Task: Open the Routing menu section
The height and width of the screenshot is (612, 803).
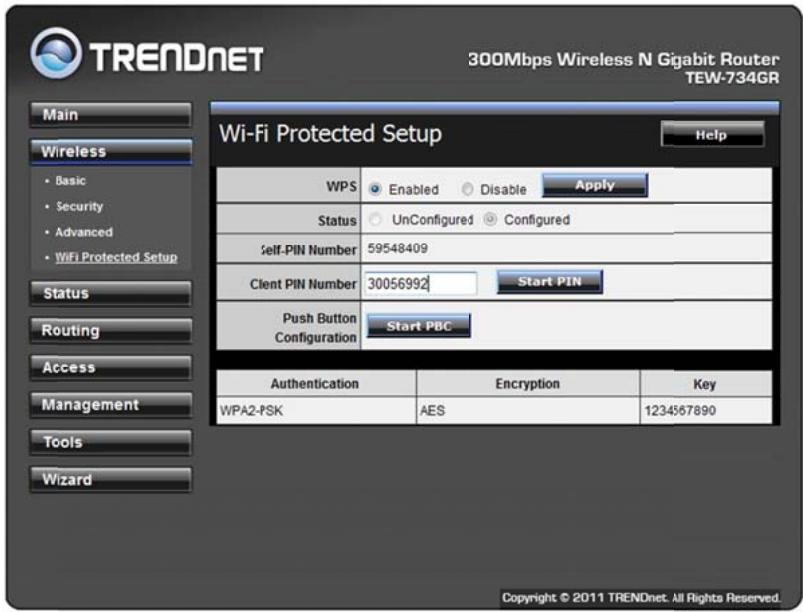Action: tap(111, 331)
